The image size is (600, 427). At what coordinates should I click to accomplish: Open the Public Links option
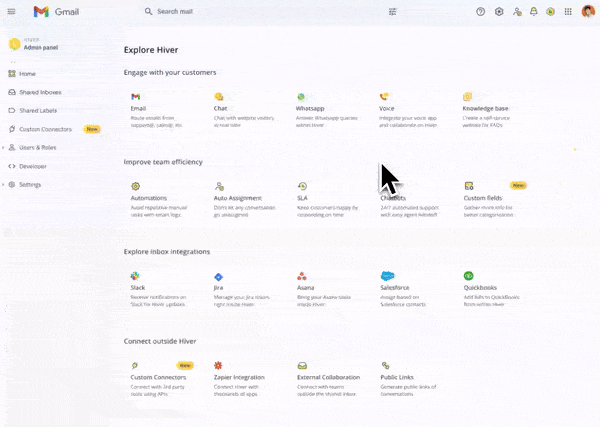pyautogui.click(x=397, y=377)
